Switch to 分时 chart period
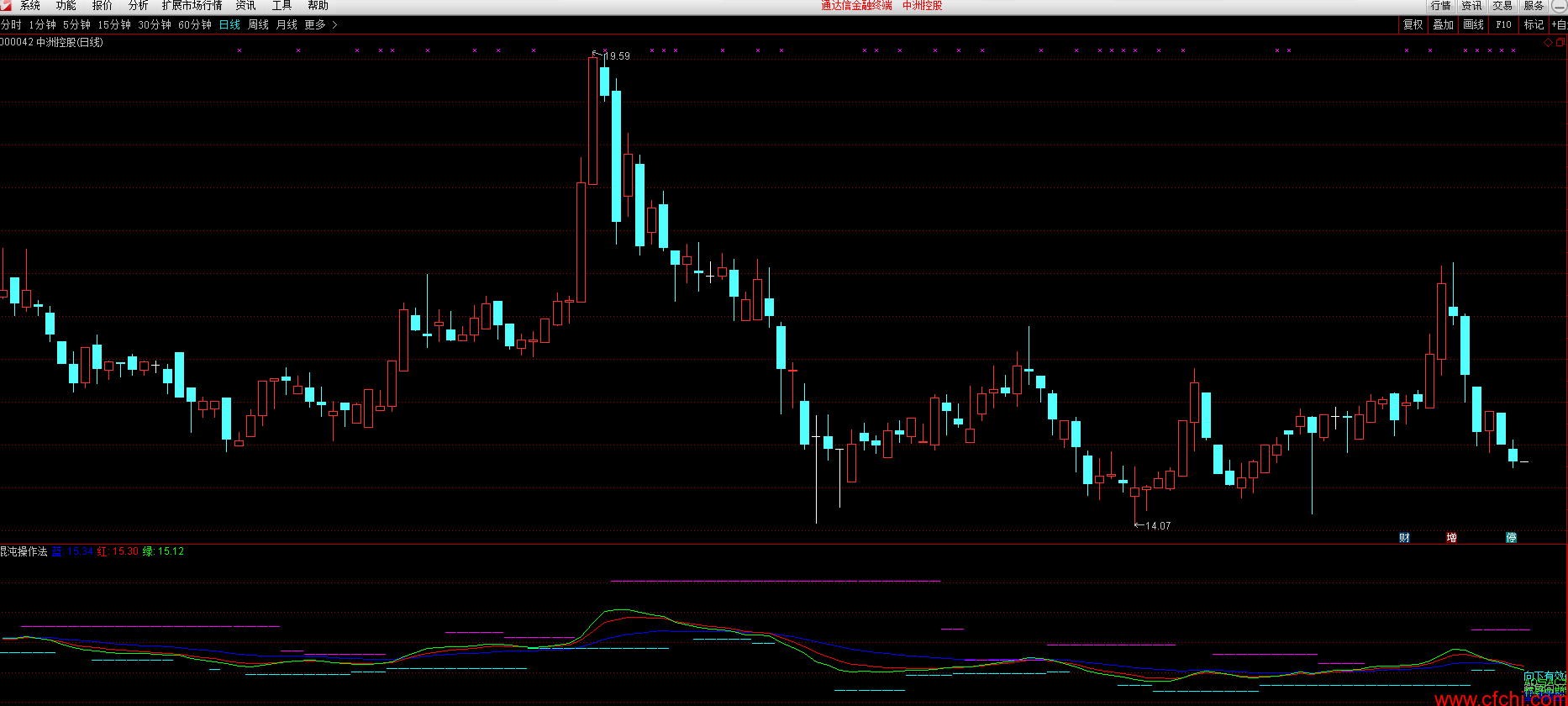The image size is (1568, 706). tap(11, 24)
